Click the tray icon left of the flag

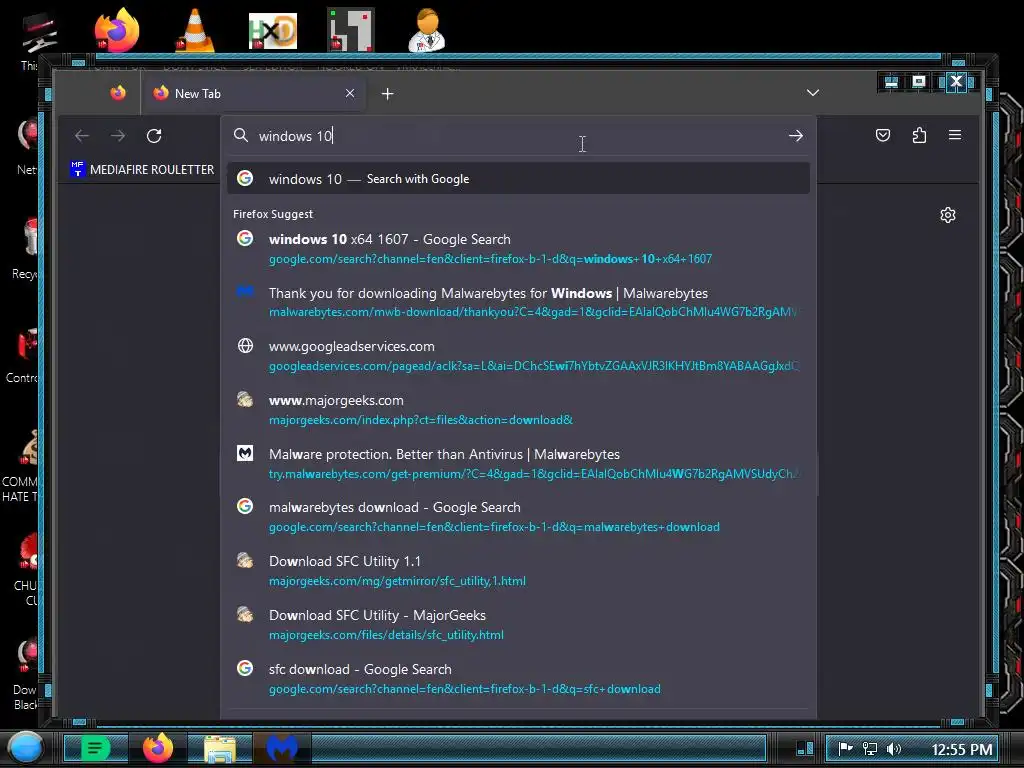(x=805, y=748)
